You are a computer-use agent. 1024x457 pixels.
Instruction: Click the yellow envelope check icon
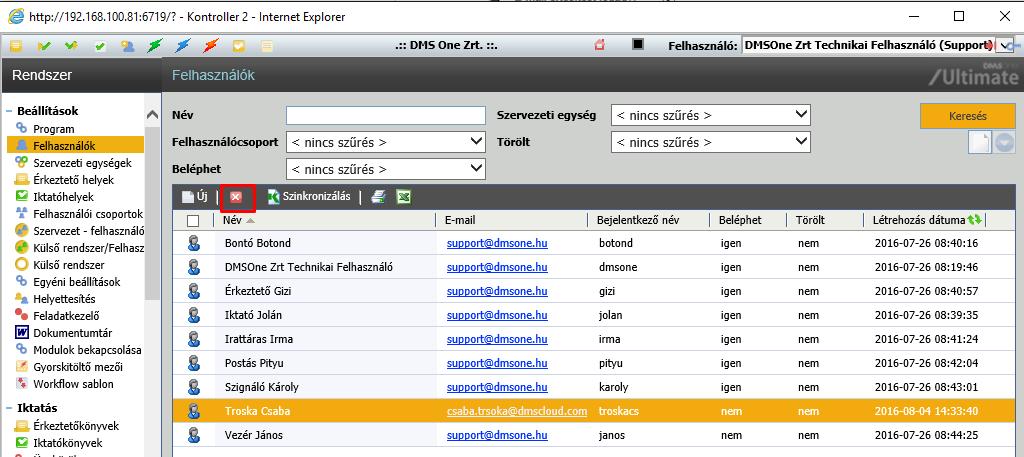238,46
